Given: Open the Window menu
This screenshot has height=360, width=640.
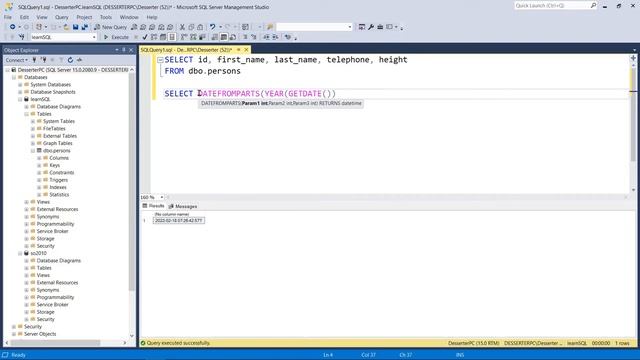Looking at the screenshot, I should pyautogui.click(x=129, y=17).
